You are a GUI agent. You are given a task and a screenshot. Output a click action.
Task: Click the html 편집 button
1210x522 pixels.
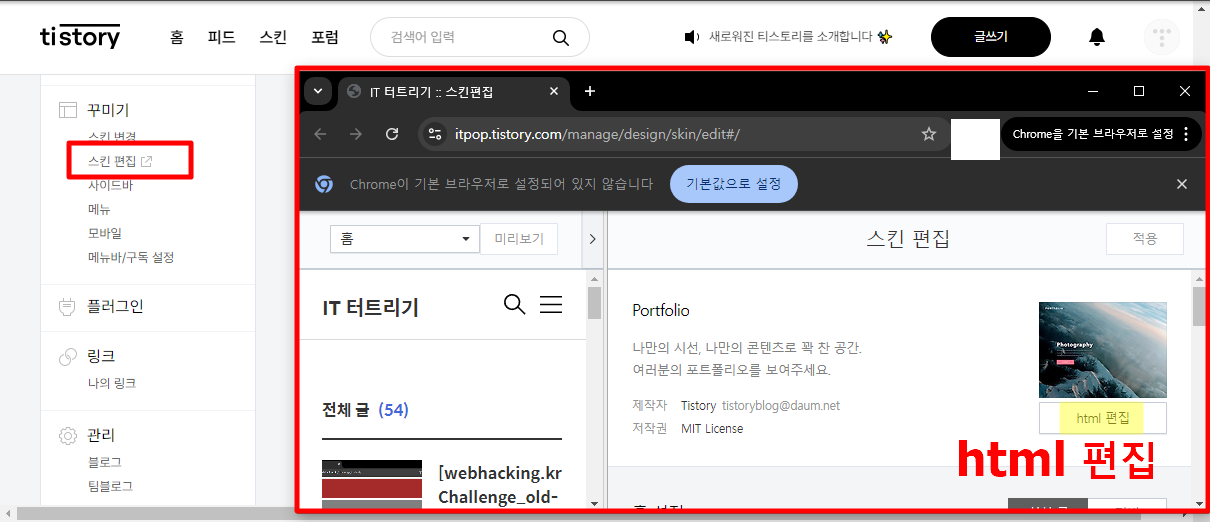tap(1102, 418)
